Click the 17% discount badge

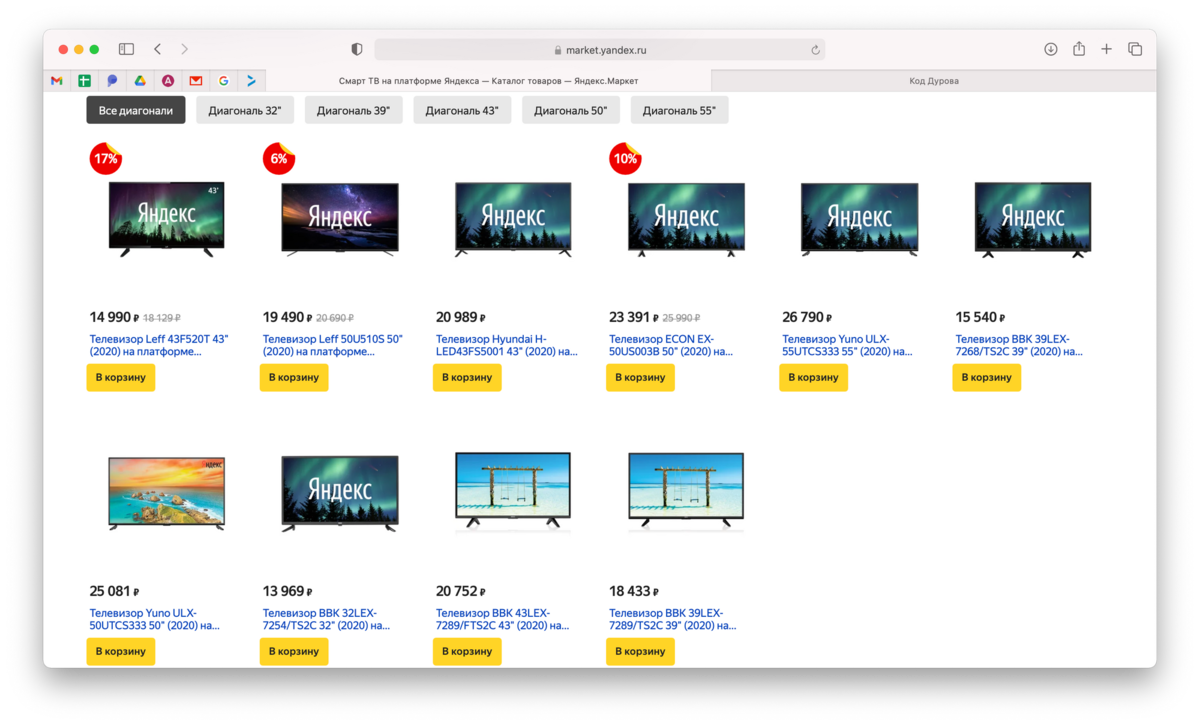(105, 158)
